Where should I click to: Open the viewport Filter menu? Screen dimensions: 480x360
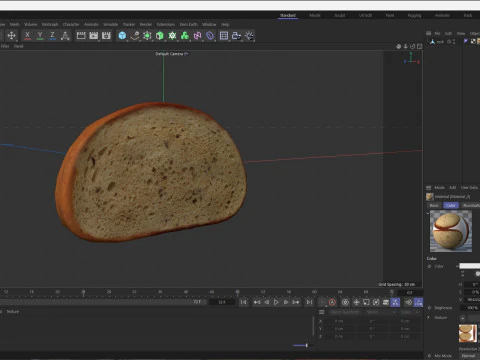5,46
